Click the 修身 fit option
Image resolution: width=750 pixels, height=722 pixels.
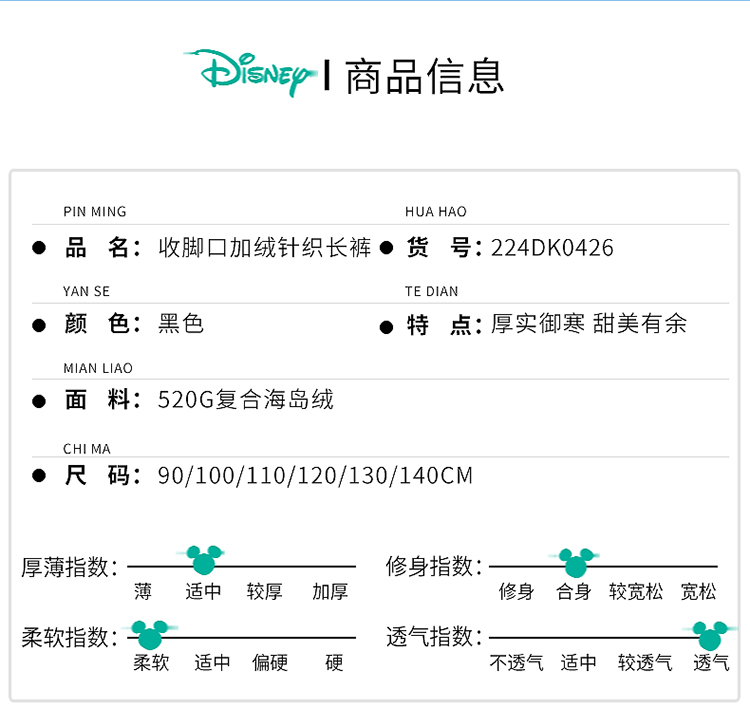516,592
